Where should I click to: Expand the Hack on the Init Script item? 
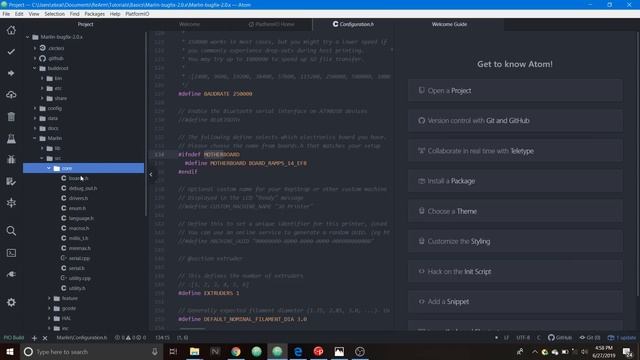coord(515,271)
